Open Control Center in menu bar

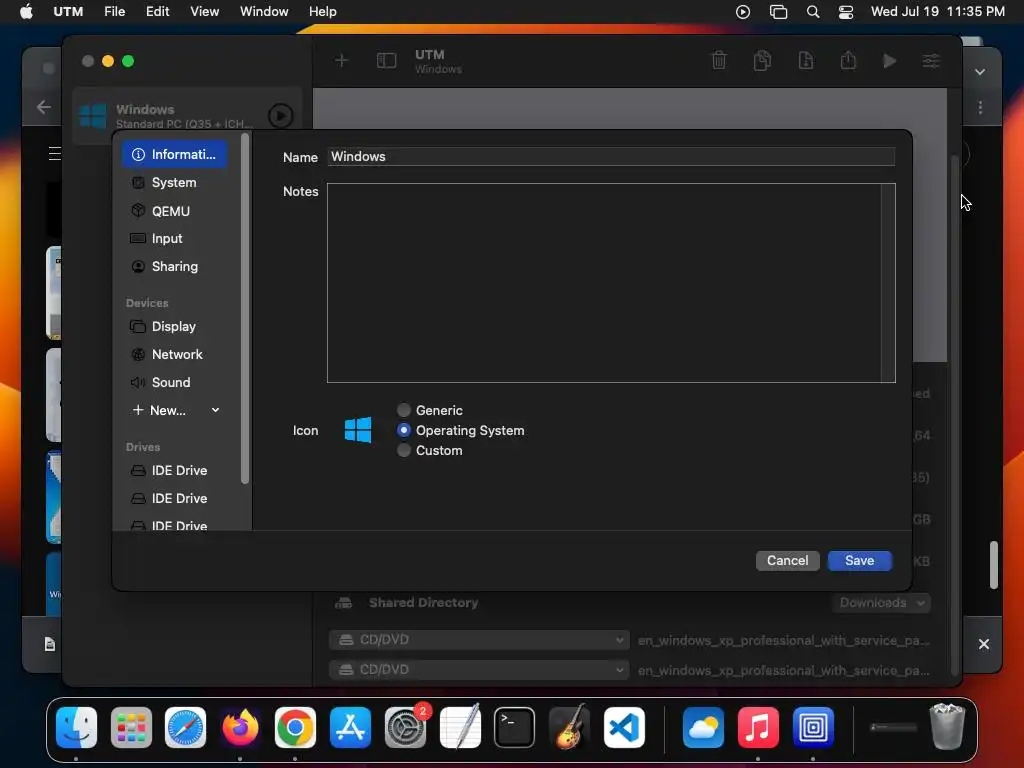tap(846, 12)
